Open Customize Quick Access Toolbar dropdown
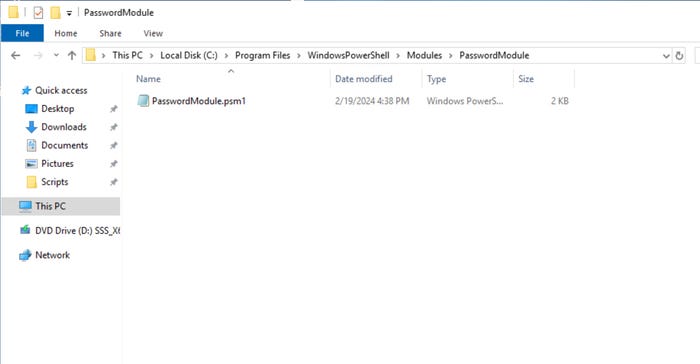The height and width of the screenshot is (364, 700). [69, 13]
